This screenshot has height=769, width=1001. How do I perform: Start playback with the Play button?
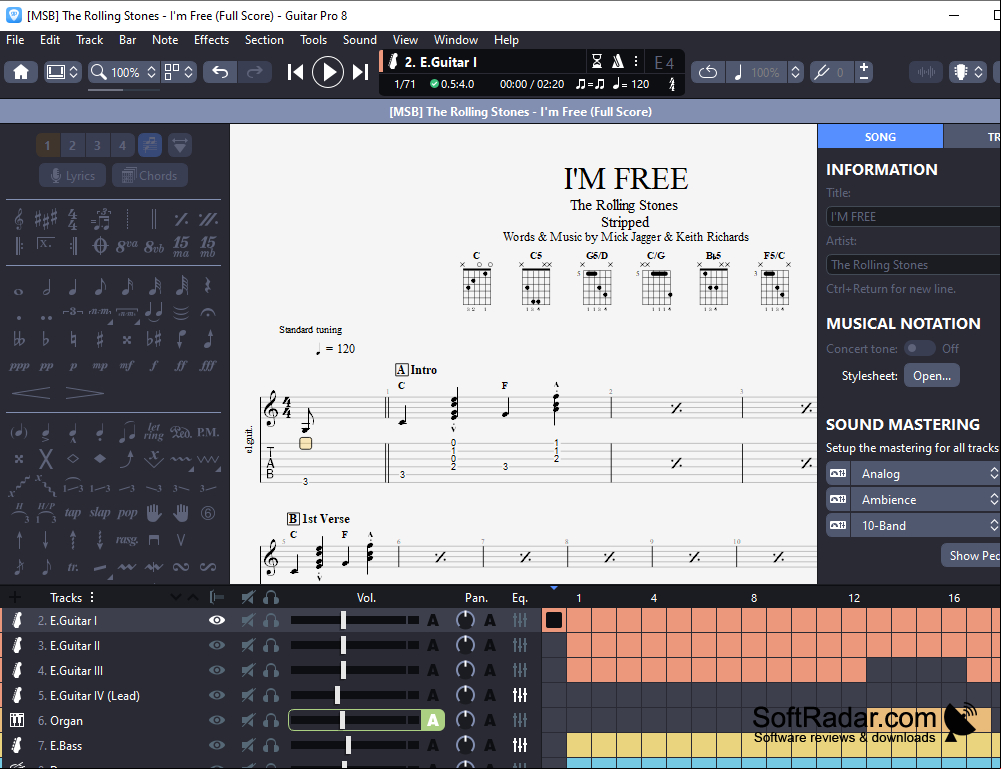[328, 72]
